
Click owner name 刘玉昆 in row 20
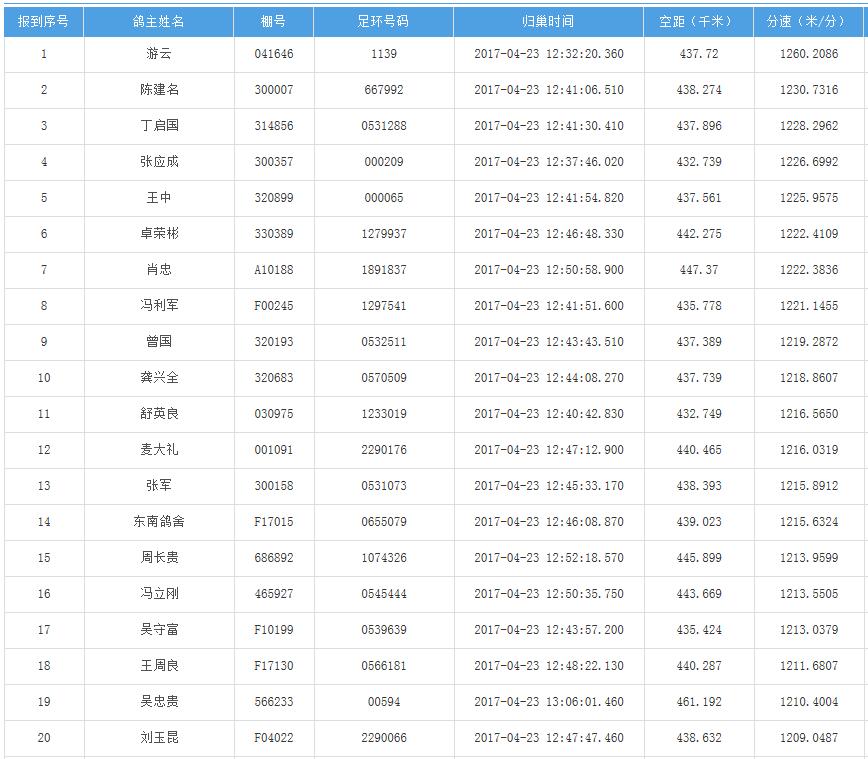coord(158,738)
